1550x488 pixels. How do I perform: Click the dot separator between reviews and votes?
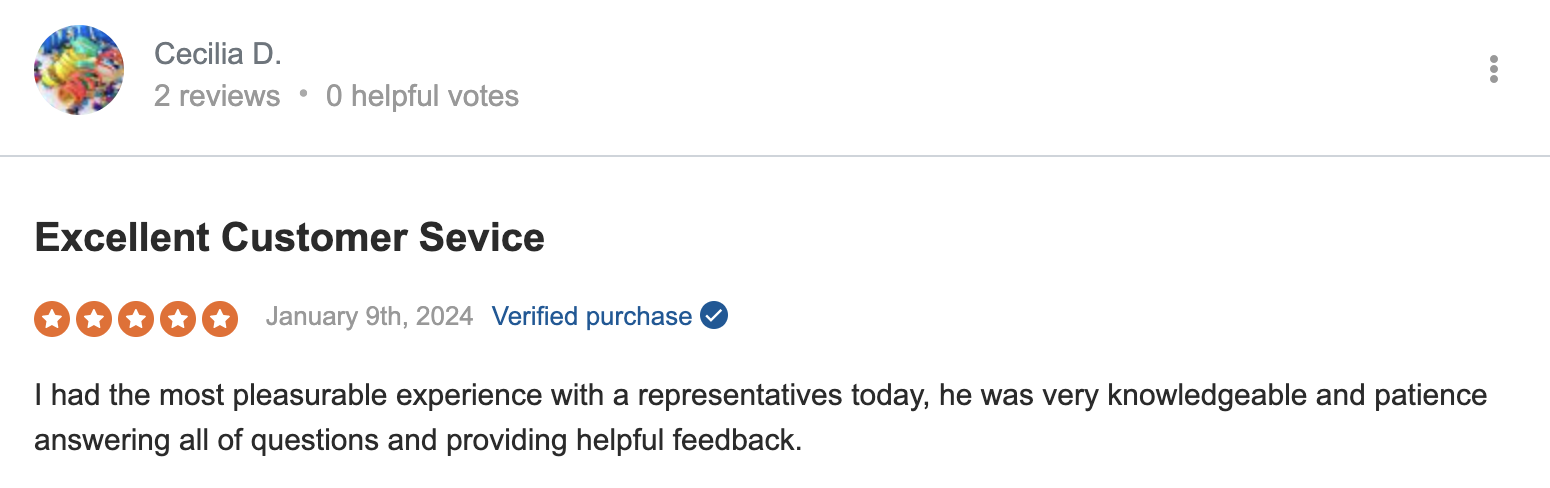[x=303, y=96]
